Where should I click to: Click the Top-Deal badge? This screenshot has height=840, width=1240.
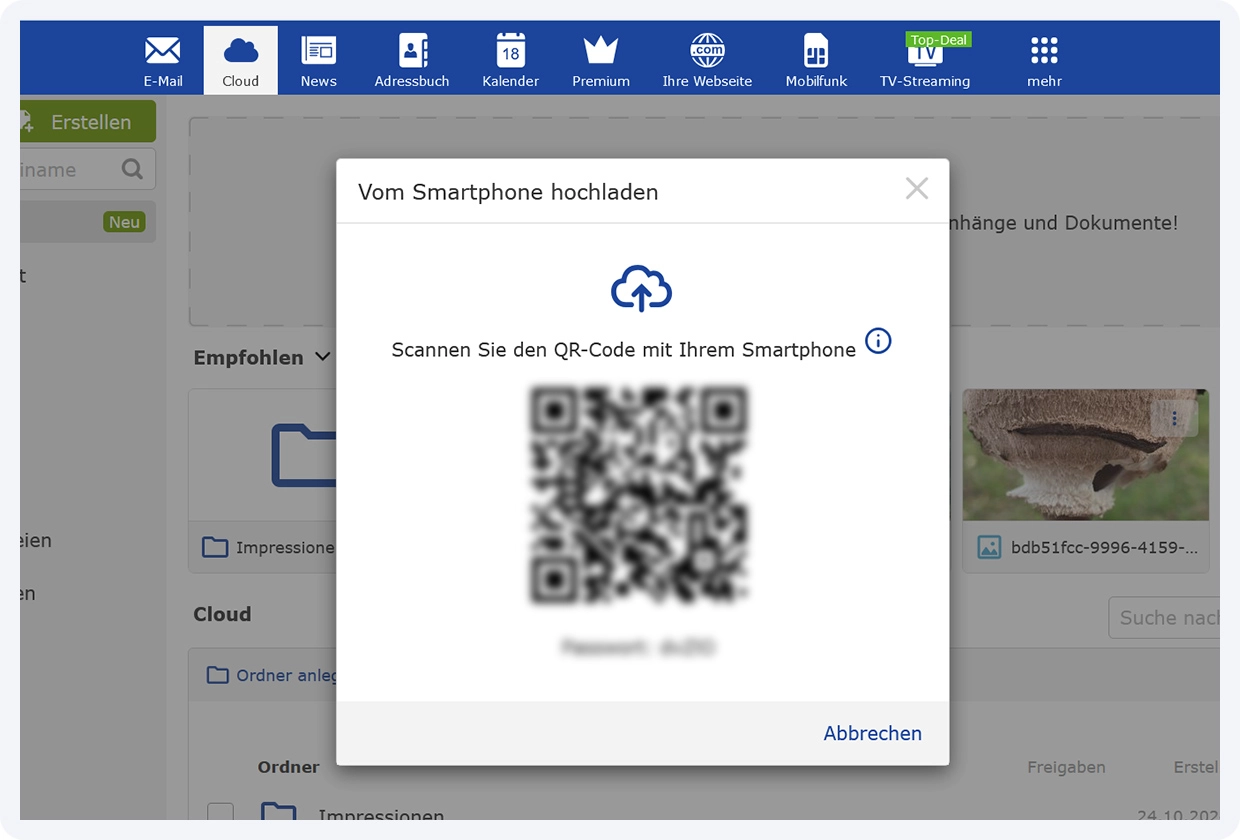[x=938, y=40]
